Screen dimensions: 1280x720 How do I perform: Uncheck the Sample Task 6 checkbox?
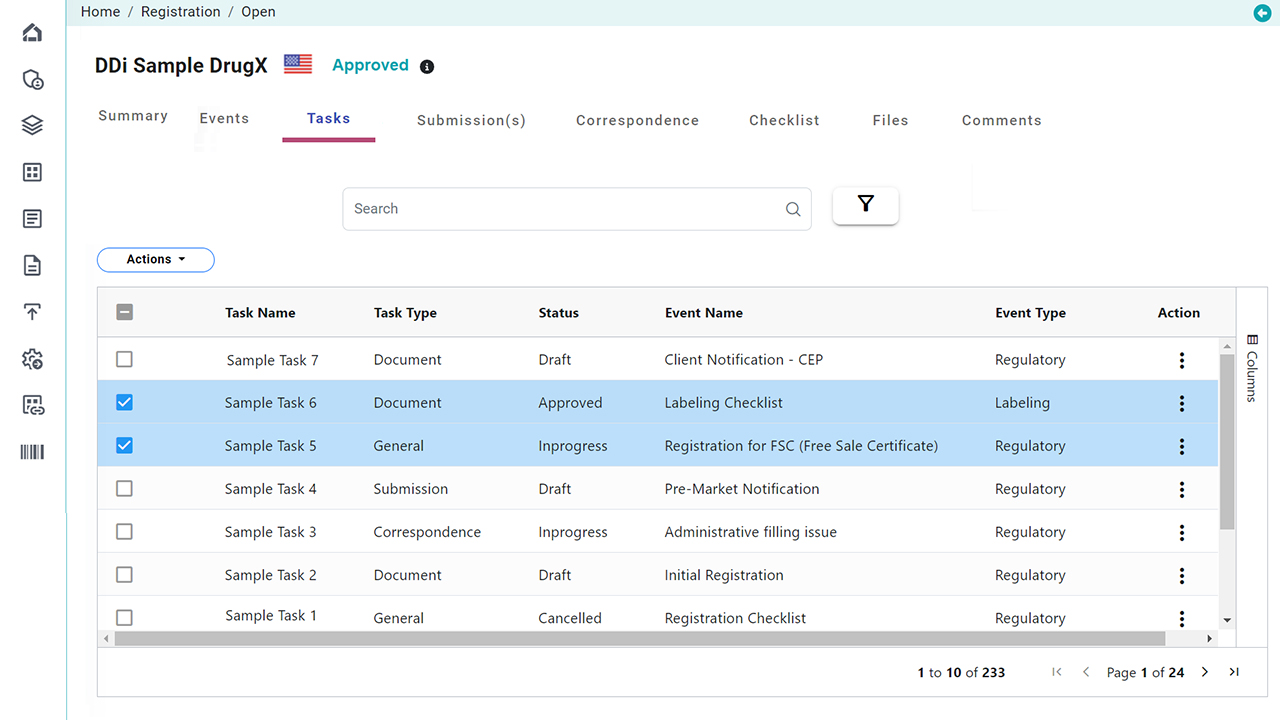[124, 402]
